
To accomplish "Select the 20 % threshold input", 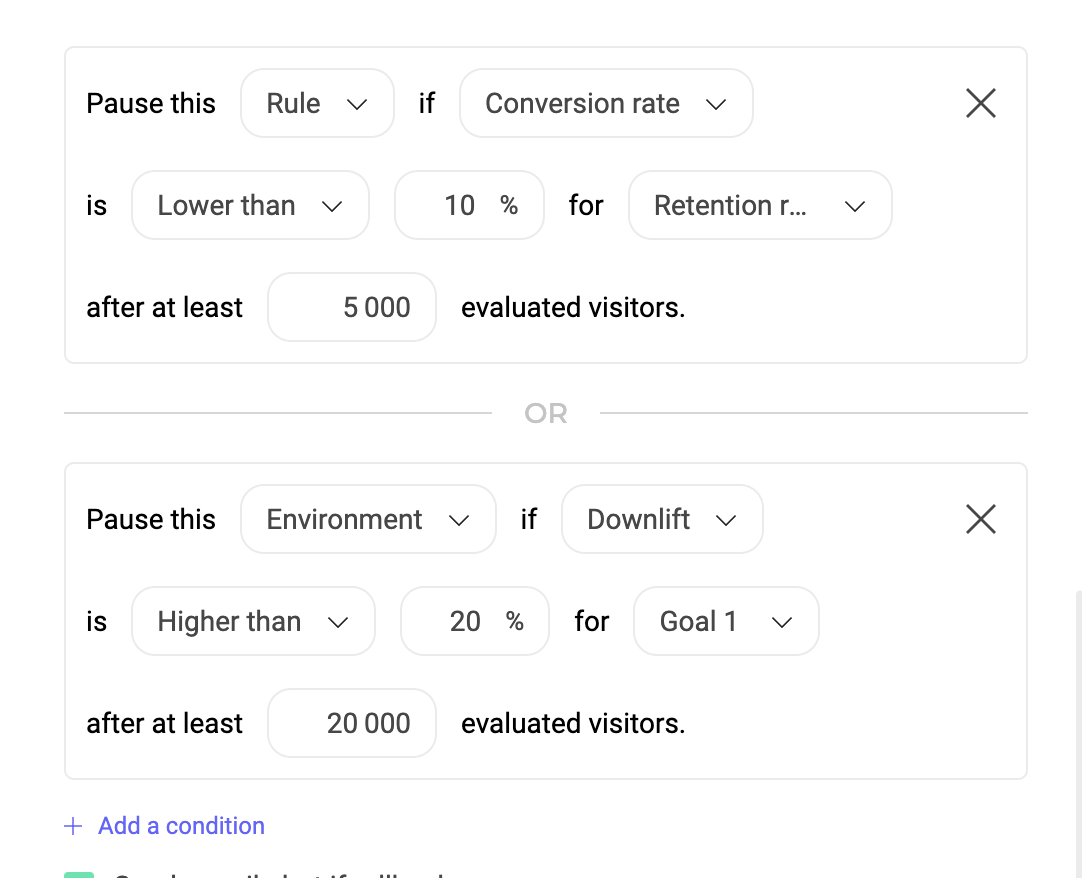I will click(465, 622).
